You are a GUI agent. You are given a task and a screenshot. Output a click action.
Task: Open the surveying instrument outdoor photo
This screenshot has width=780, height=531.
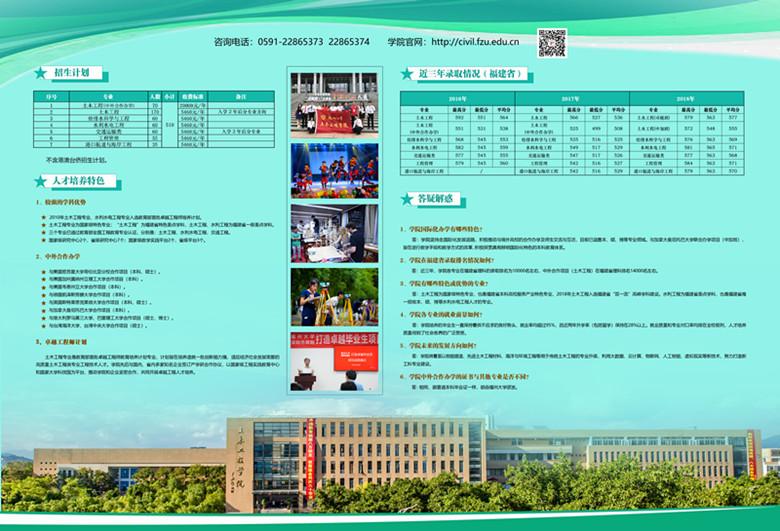(334, 296)
